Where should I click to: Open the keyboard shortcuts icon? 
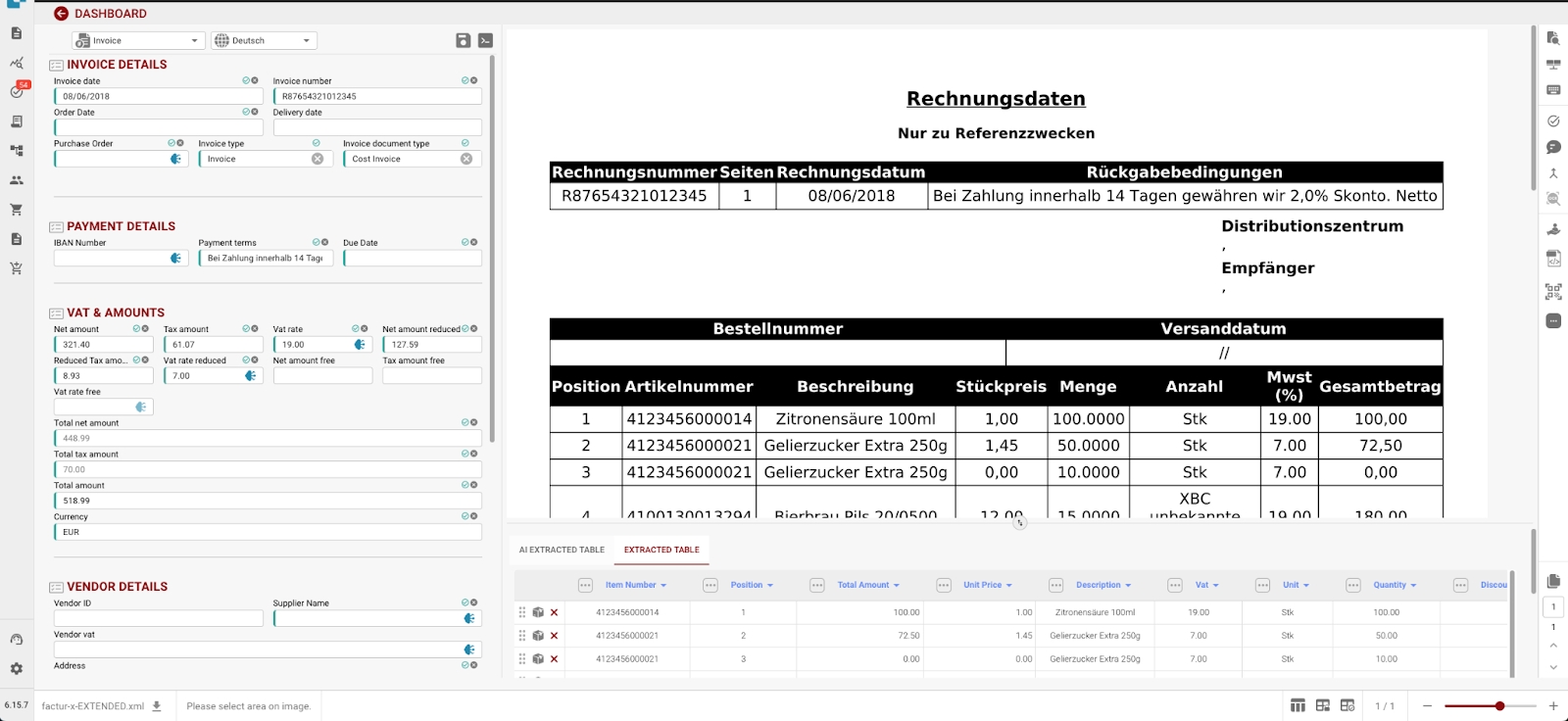1553,90
